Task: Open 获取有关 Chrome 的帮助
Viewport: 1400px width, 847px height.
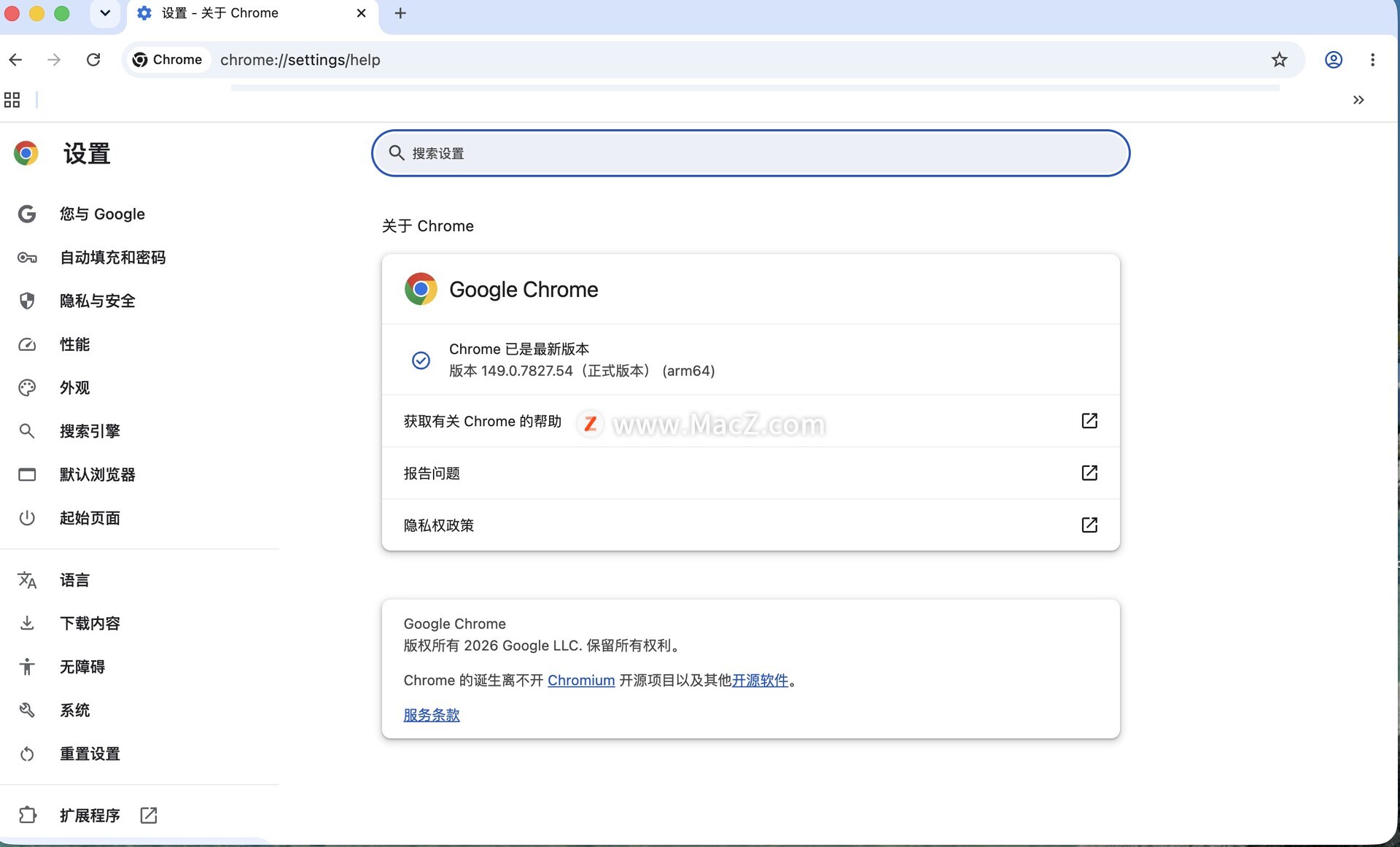Action: 750,421
